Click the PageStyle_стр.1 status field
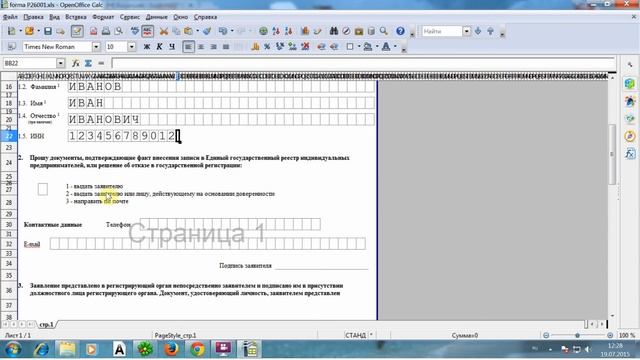The height and width of the screenshot is (360, 640). tap(175, 335)
